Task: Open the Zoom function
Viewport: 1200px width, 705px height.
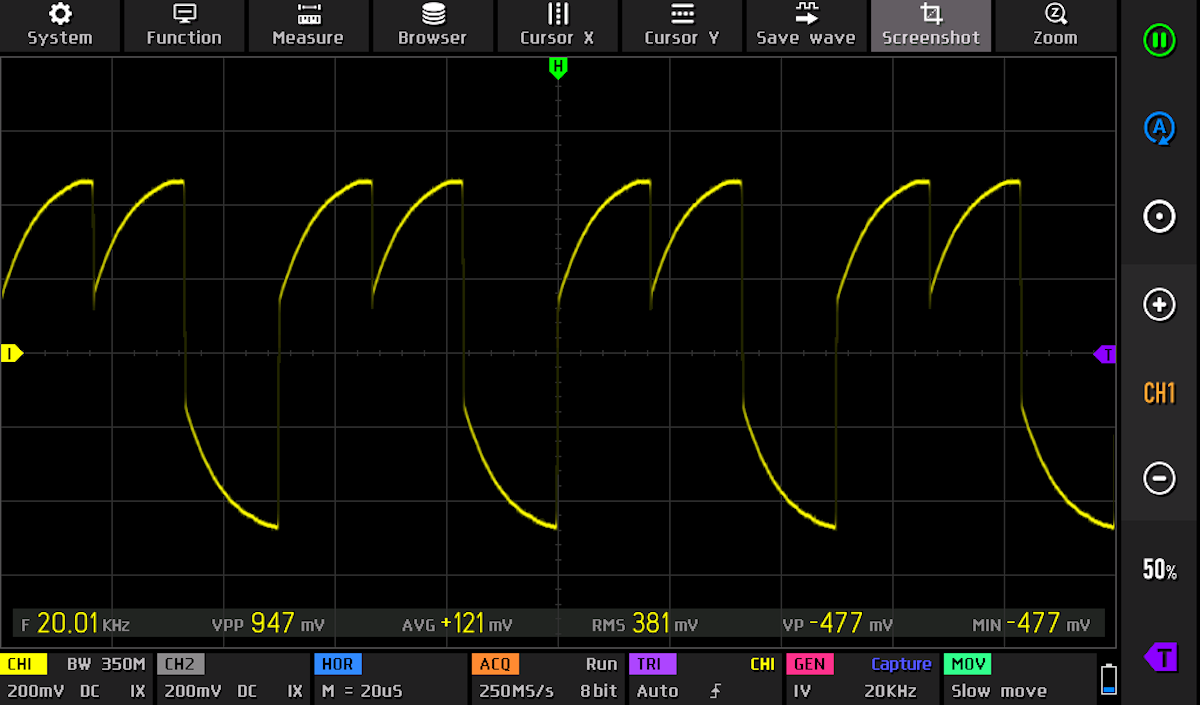Action: 1055,25
